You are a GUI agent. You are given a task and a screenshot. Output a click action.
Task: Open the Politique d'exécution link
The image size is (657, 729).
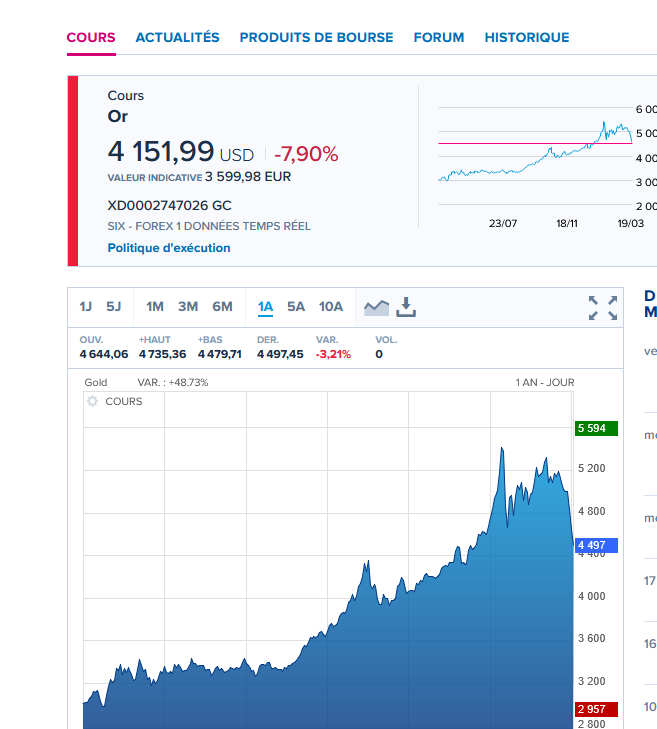coord(169,248)
